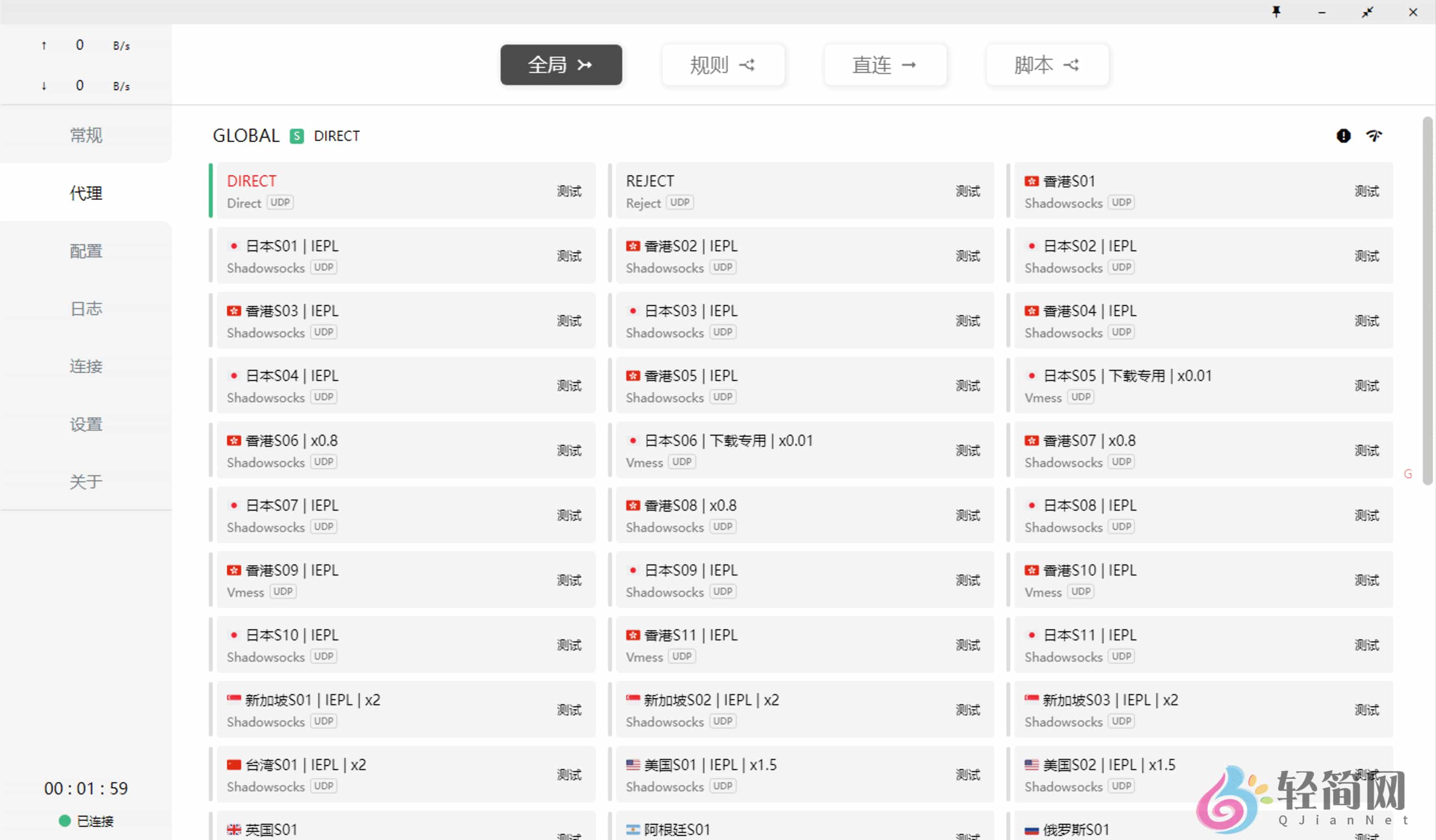The height and width of the screenshot is (840, 1436).
Task: Click the upload speed arrow icon
Action: (43, 45)
